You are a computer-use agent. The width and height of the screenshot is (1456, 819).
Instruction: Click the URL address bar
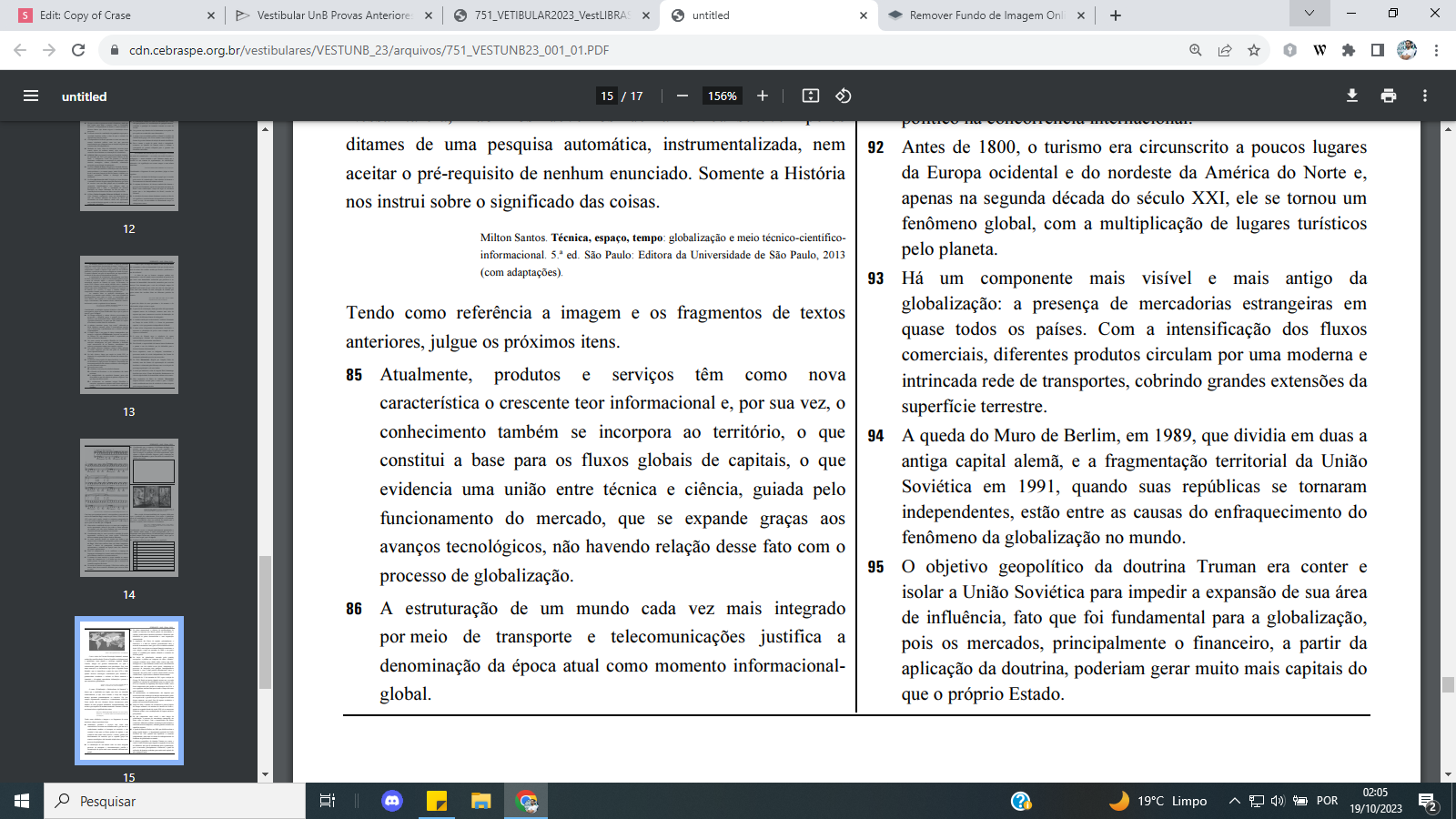(637, 50)
